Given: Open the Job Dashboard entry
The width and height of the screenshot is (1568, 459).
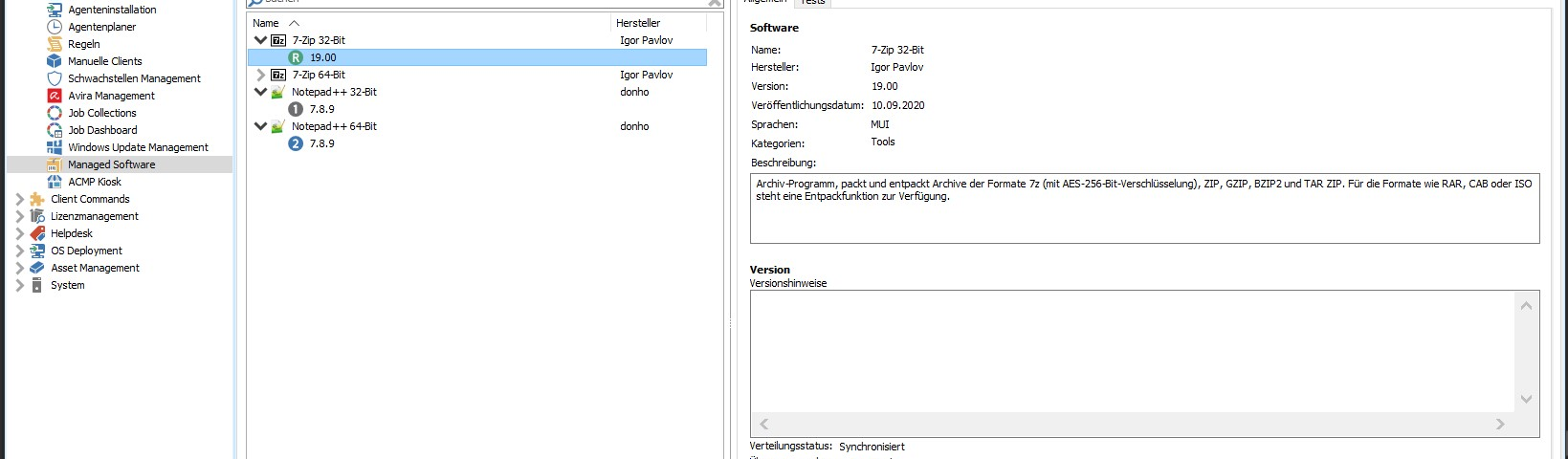Looking at the screenshot, I should 102,130.
